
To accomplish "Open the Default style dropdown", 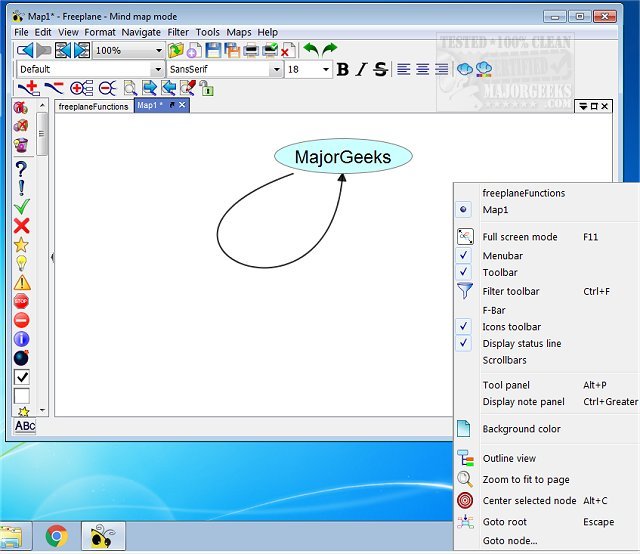I will [158, 69].
